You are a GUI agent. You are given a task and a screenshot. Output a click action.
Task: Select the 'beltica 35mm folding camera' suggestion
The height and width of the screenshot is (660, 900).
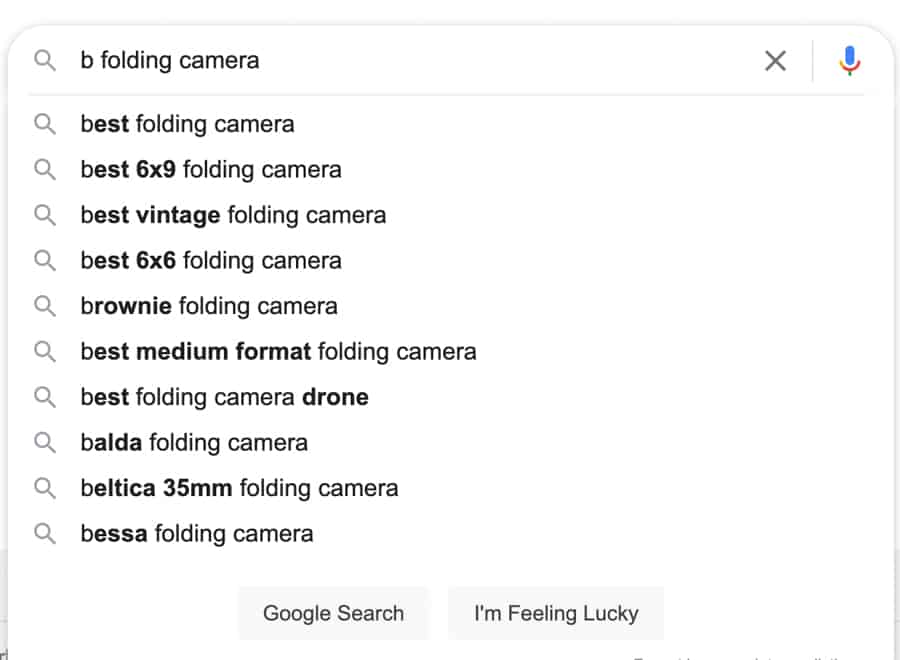click(239, 488)
